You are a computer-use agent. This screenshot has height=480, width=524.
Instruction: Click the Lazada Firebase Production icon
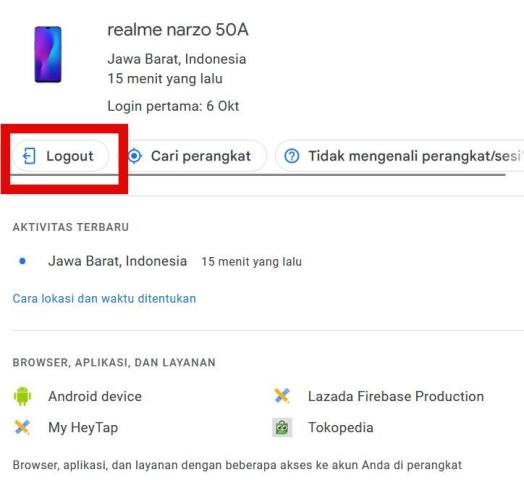282,396
